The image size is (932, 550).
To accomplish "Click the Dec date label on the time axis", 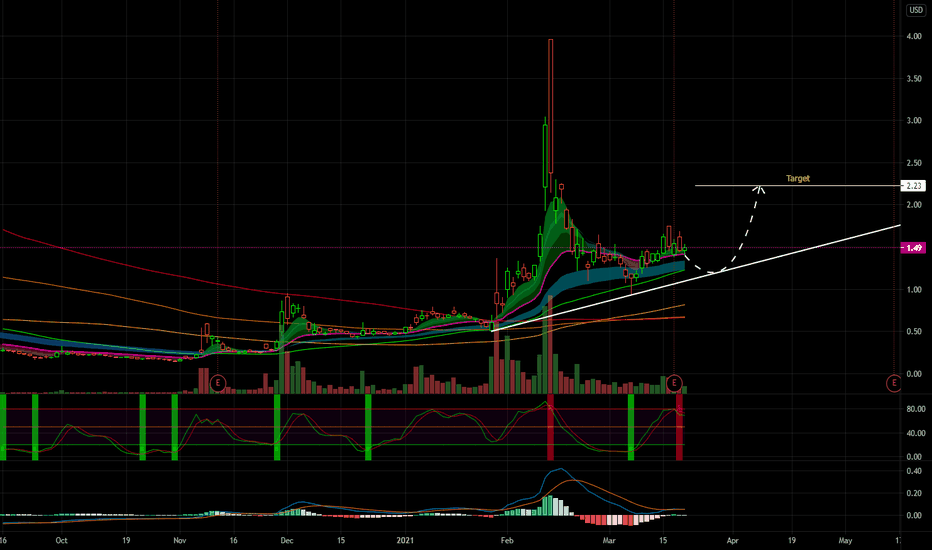I will click(x=287, y=540).
